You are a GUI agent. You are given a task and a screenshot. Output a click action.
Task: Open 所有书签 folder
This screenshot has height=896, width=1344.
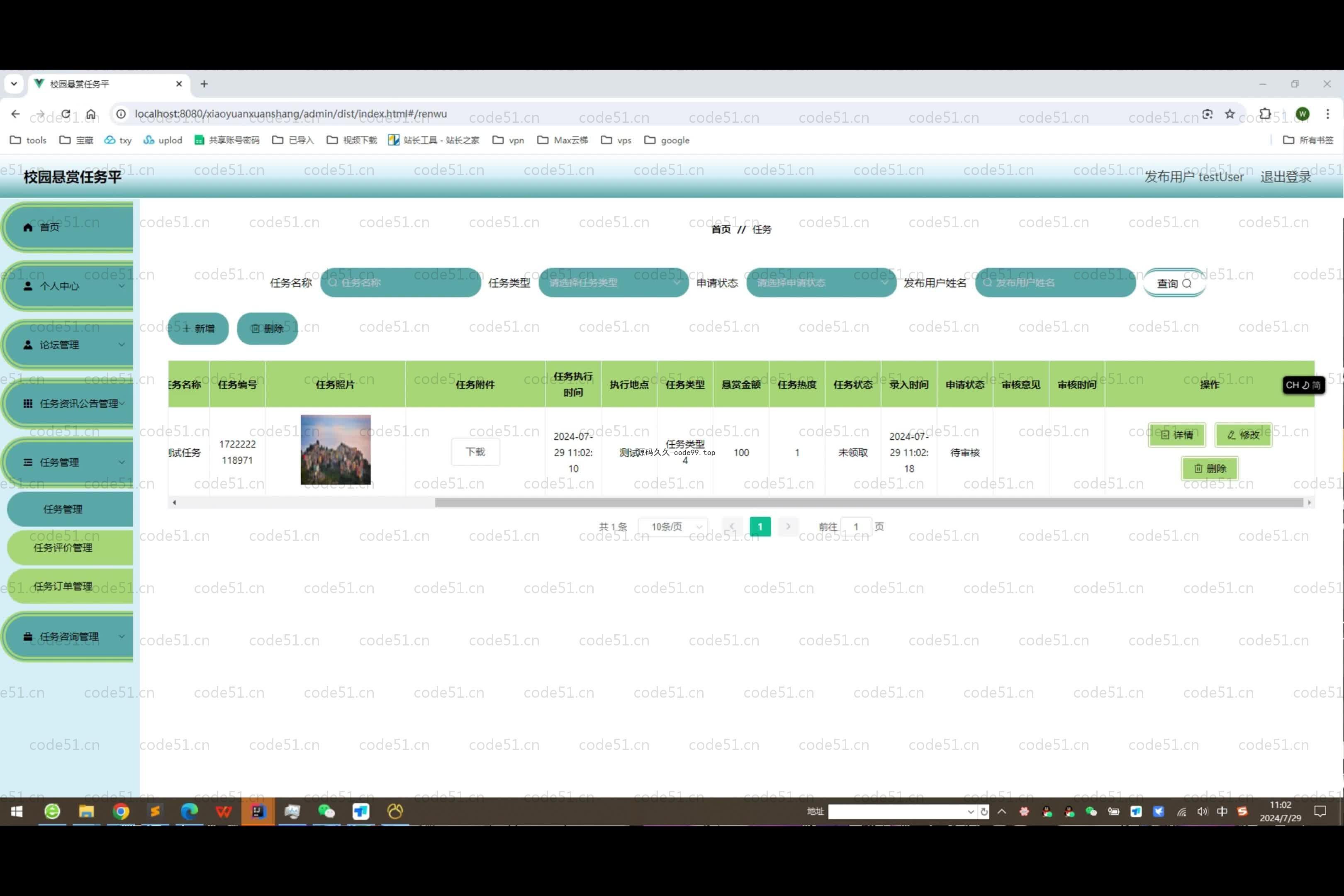point(1308,140)
